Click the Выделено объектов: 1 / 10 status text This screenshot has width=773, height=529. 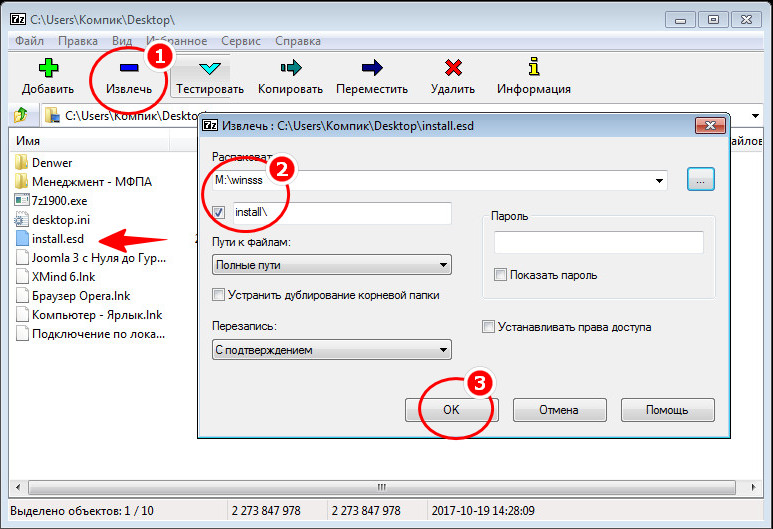point(82,511)
